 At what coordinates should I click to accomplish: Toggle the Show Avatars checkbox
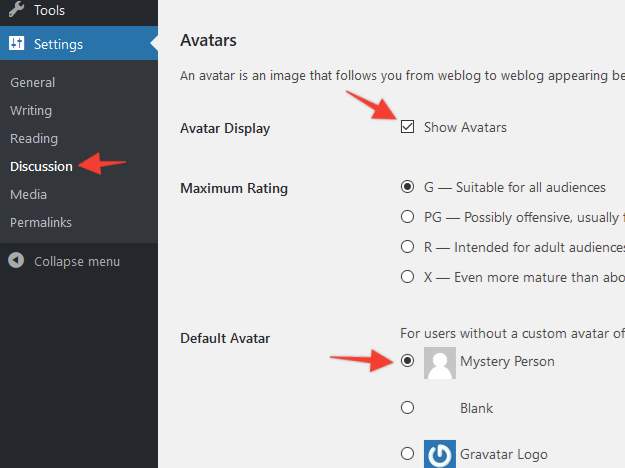tap(407, 127)
